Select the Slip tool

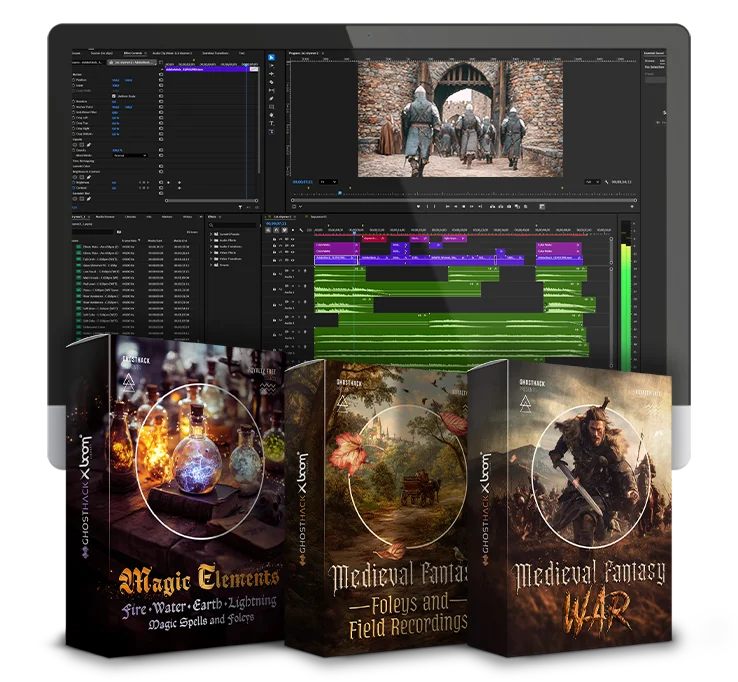(x=272, y=90)
